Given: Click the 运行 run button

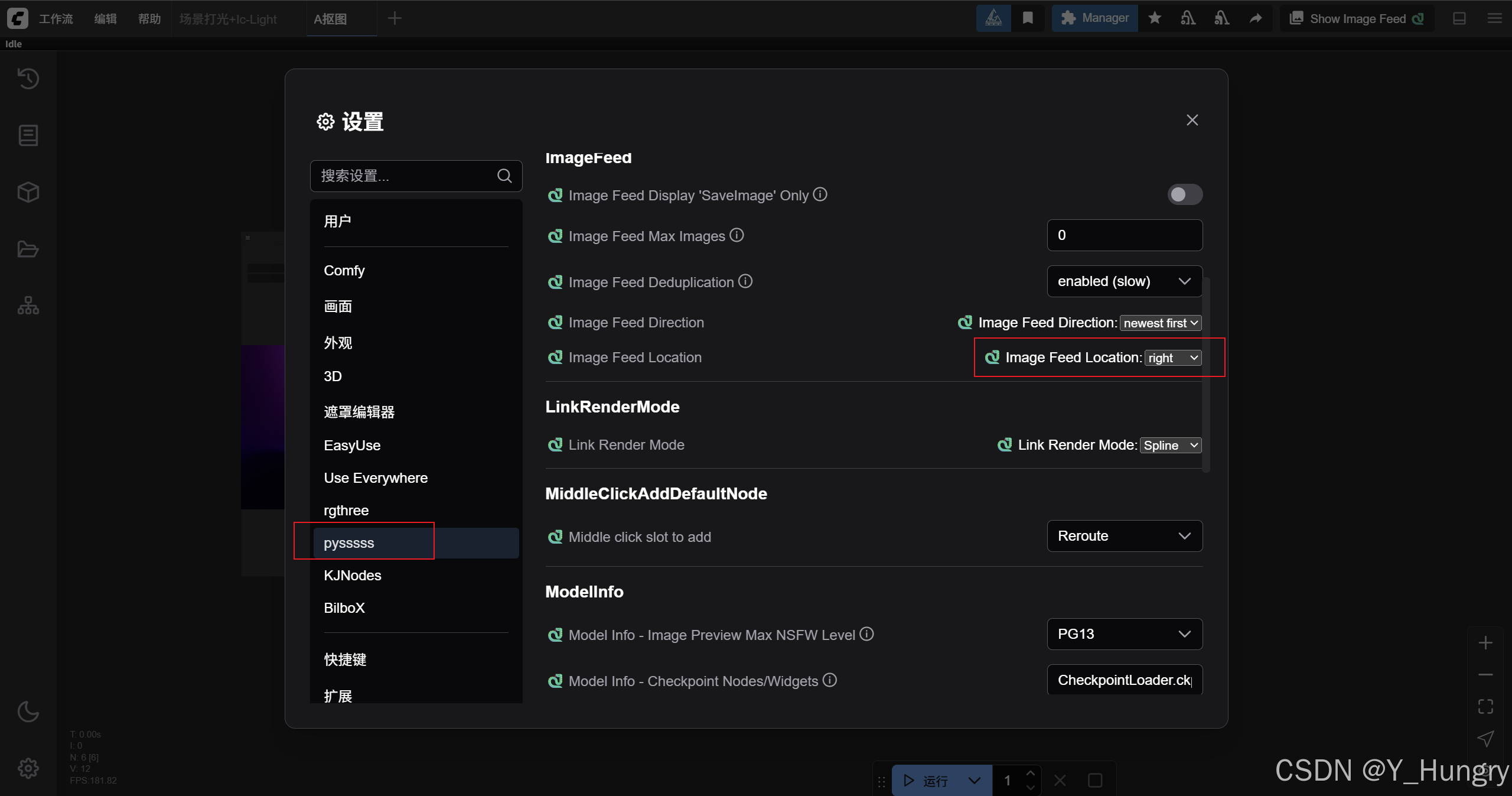Looking at the screenshot, I should pos(927,781).
